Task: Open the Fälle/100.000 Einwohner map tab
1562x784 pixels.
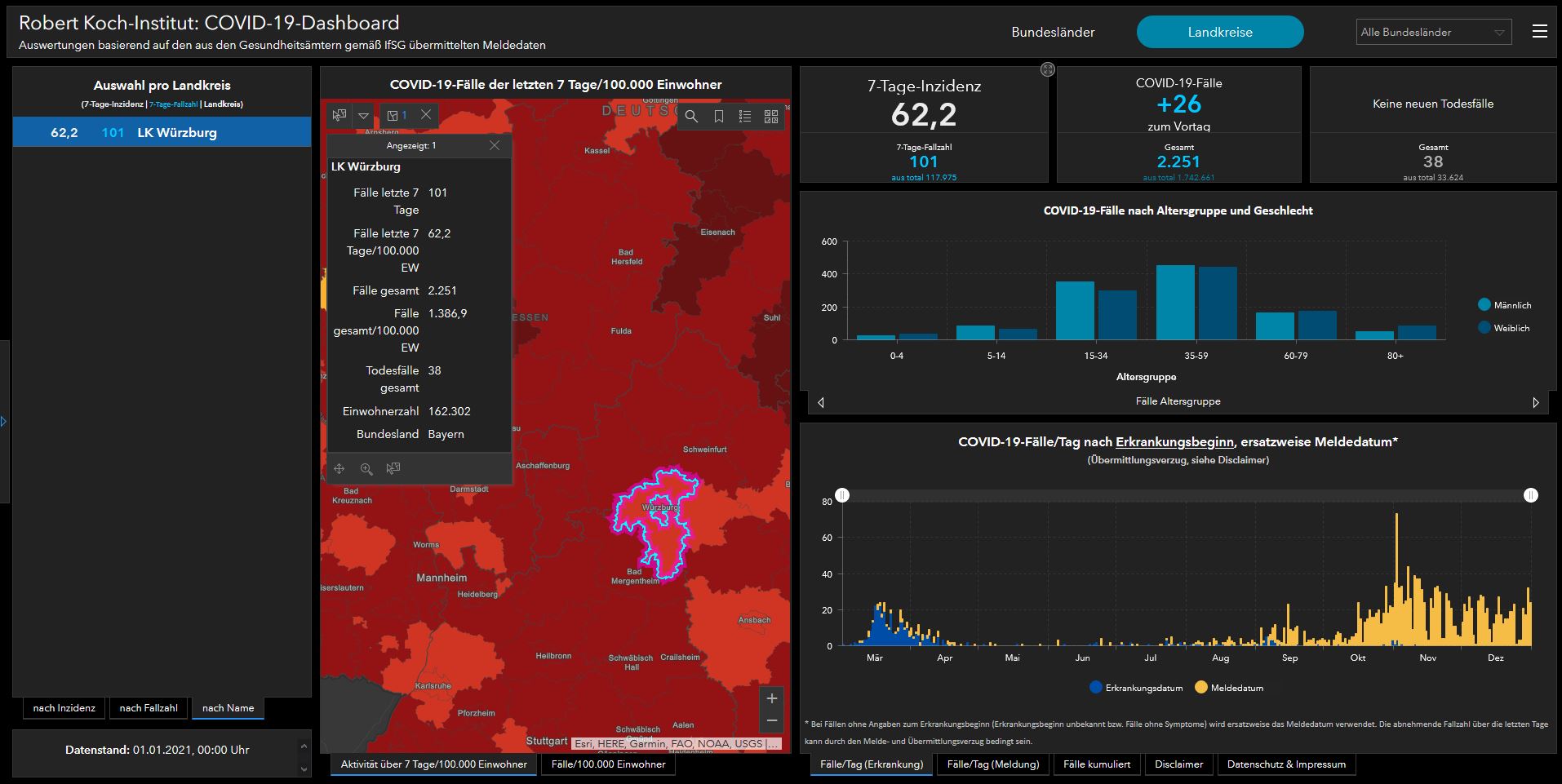Action: (608, 764)
